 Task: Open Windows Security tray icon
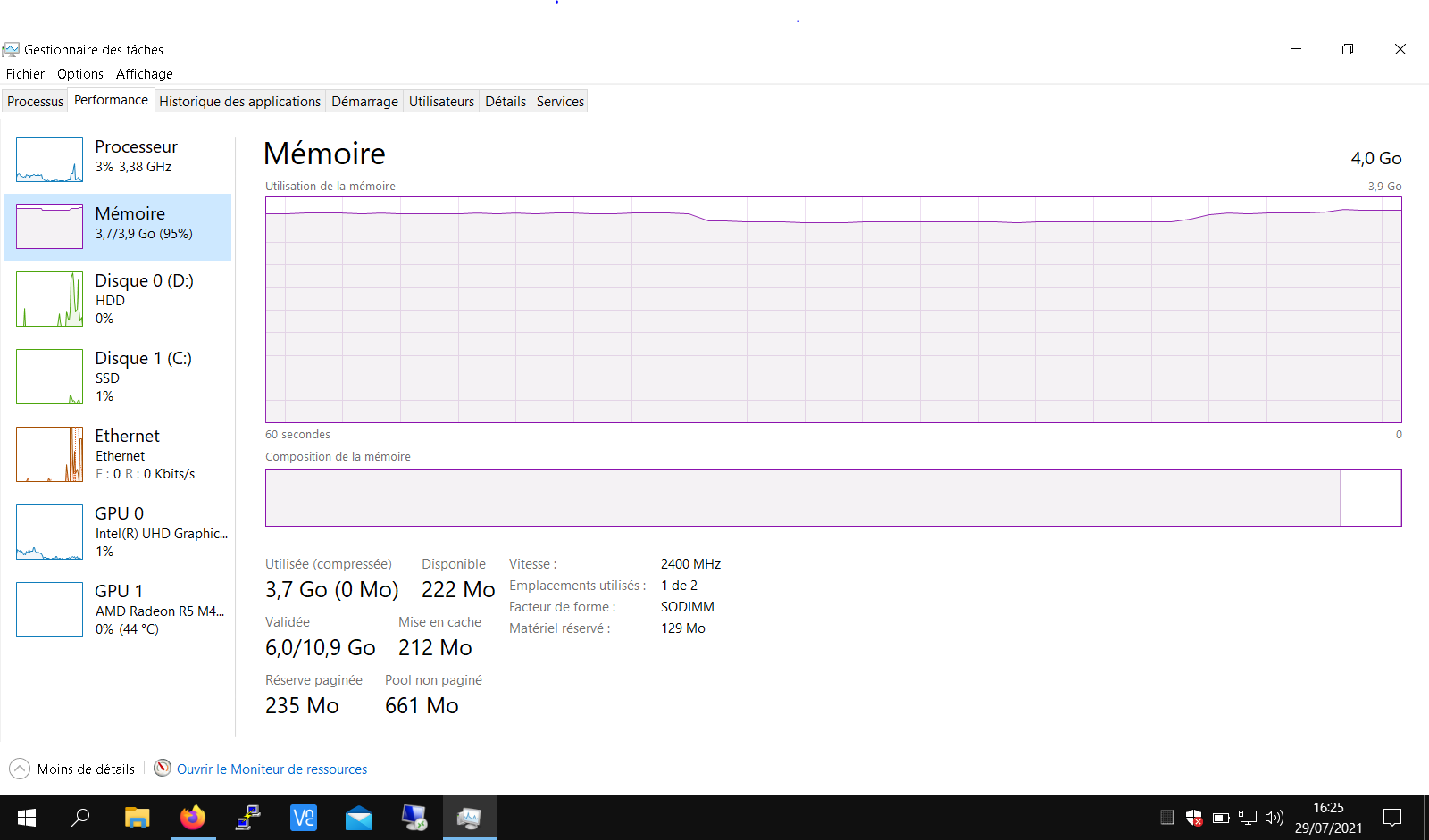[1194, 818]
